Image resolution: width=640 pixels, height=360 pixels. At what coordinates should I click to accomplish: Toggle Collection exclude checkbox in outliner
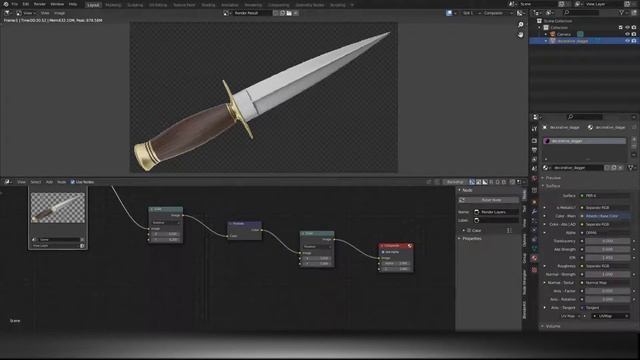click(x=620, y=28)
